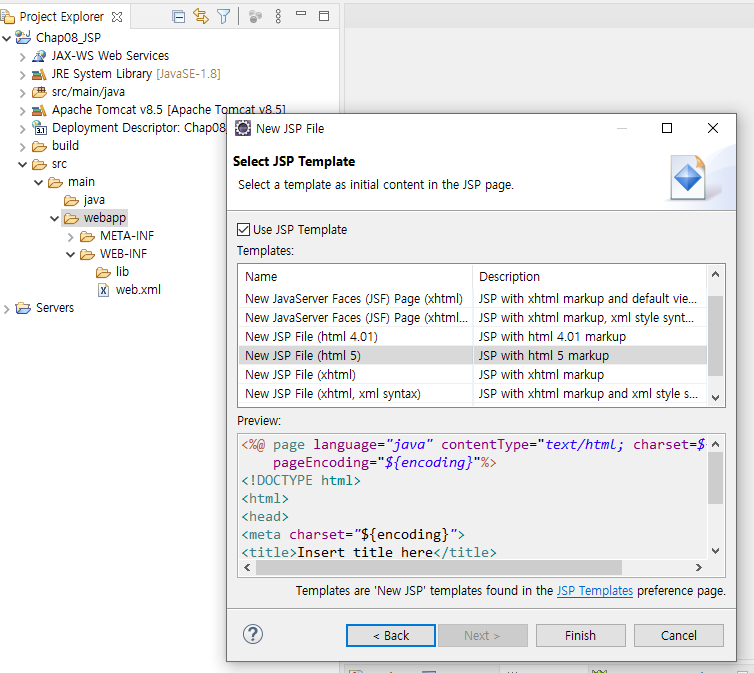Click the lib folder icon

pyautogui.click(x=103, y=273)
